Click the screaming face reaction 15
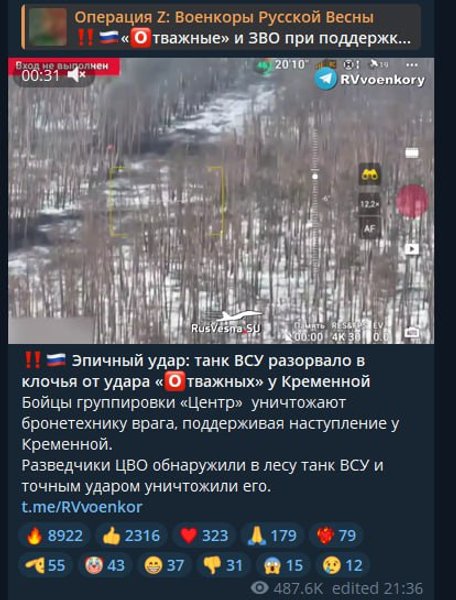Viewport: 456px width, 600px height. pos(283,565)
